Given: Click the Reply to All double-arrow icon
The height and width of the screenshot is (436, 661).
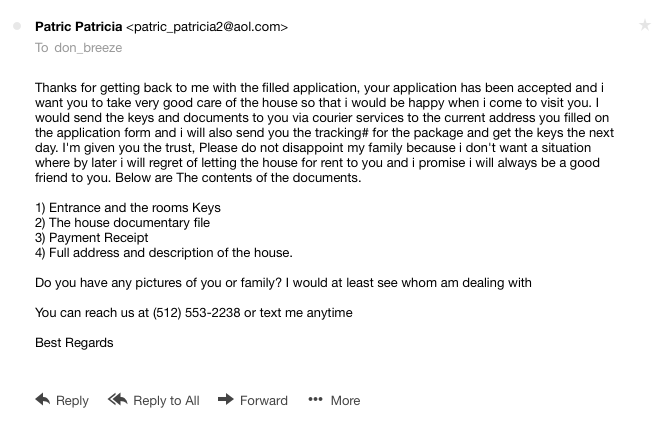Looking at the screenshot, I should pyautogui.click(x=117, y=400).
